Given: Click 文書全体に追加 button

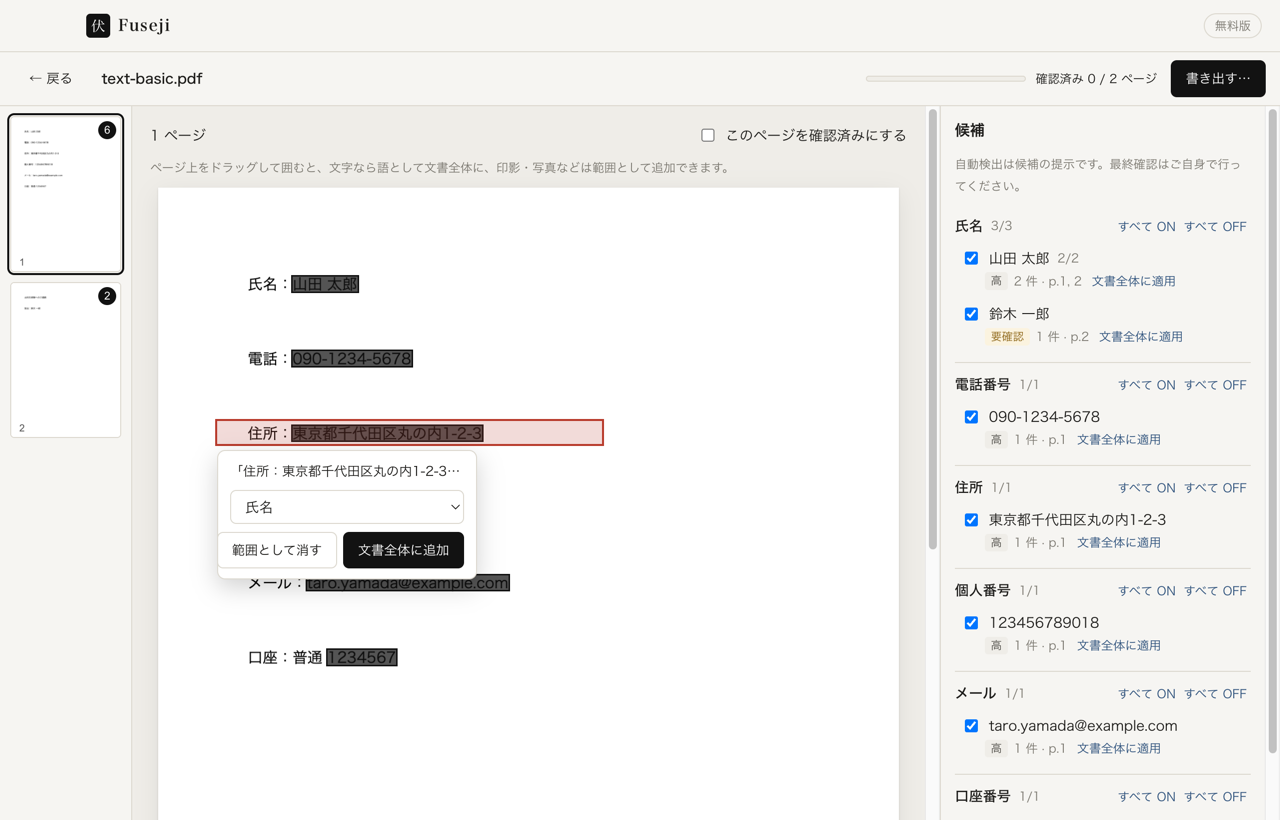Looking at the screenshot, I should pos(403,550).
